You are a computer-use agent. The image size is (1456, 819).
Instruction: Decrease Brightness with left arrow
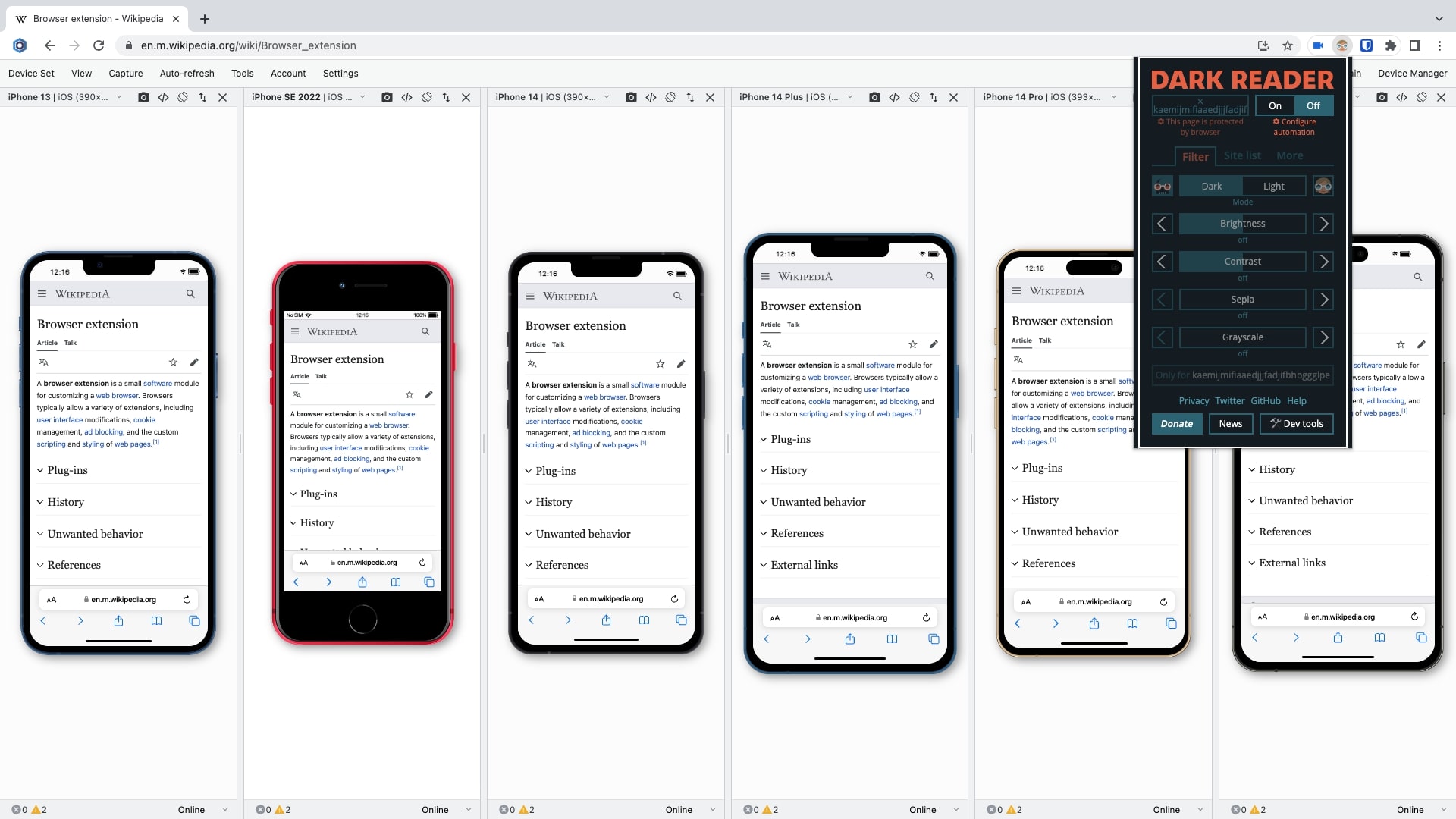pyautogui.click(x=1163, y=224)
